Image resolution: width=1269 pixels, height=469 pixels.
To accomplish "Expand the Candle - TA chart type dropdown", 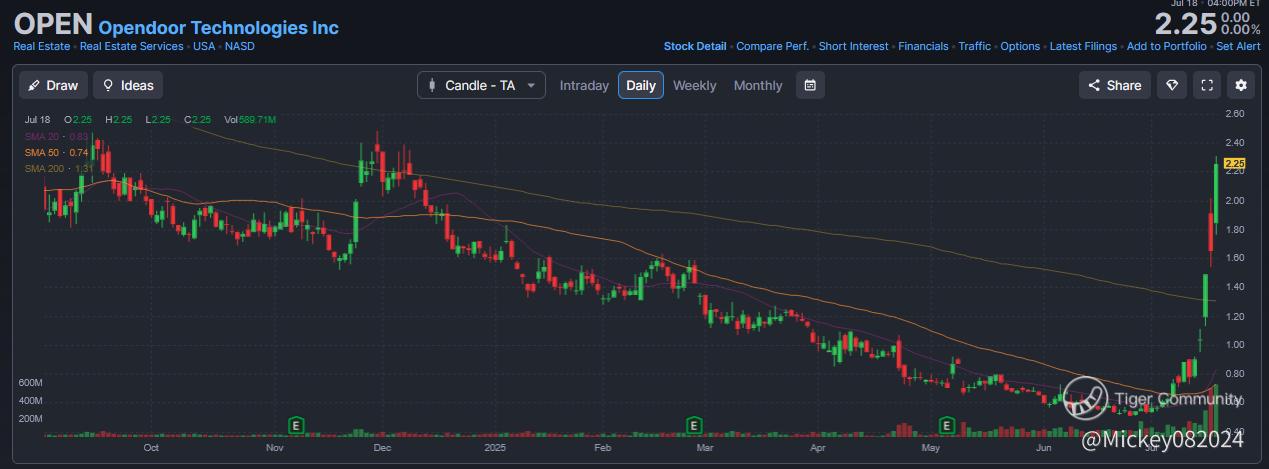I will pyautogui.click(x=481, y=85).
